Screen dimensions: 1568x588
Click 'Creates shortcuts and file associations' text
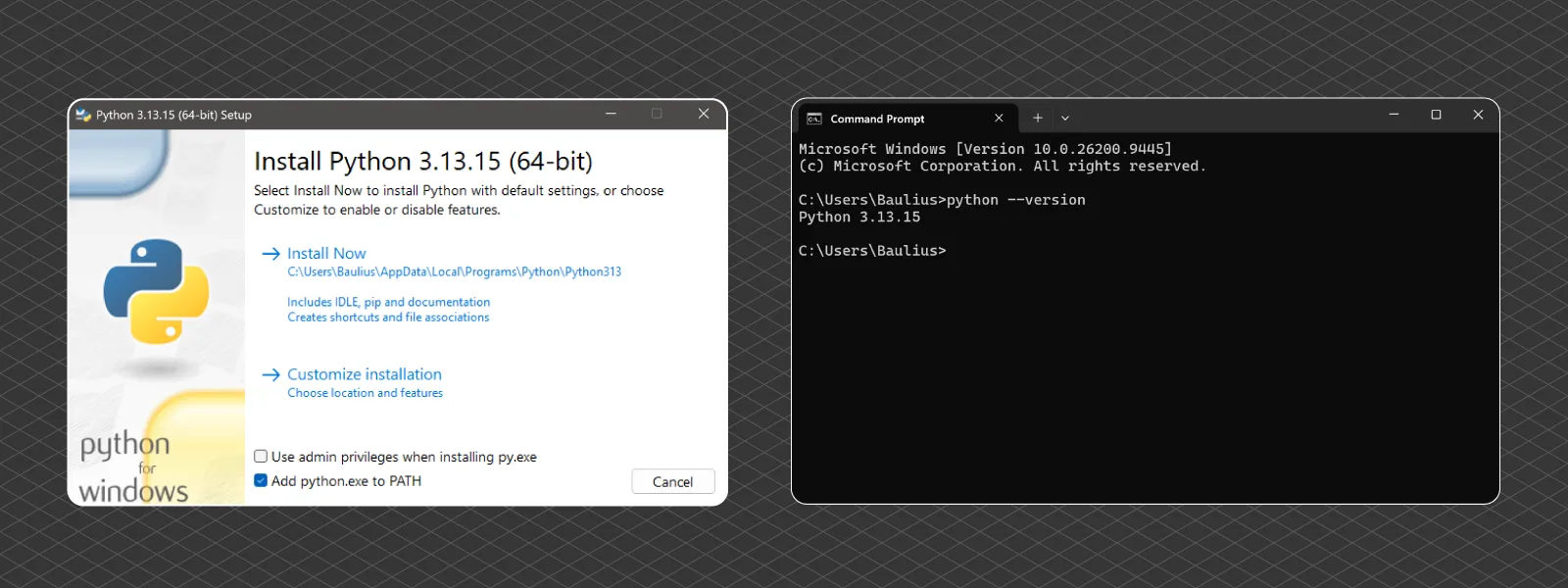click(388, 318)
